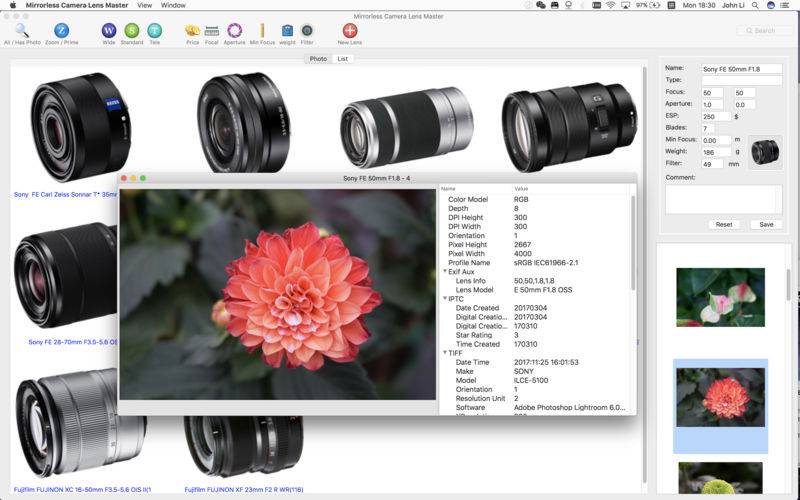Click the metadata panel scrollbar
800x500 pixels.
pos(633,242)
